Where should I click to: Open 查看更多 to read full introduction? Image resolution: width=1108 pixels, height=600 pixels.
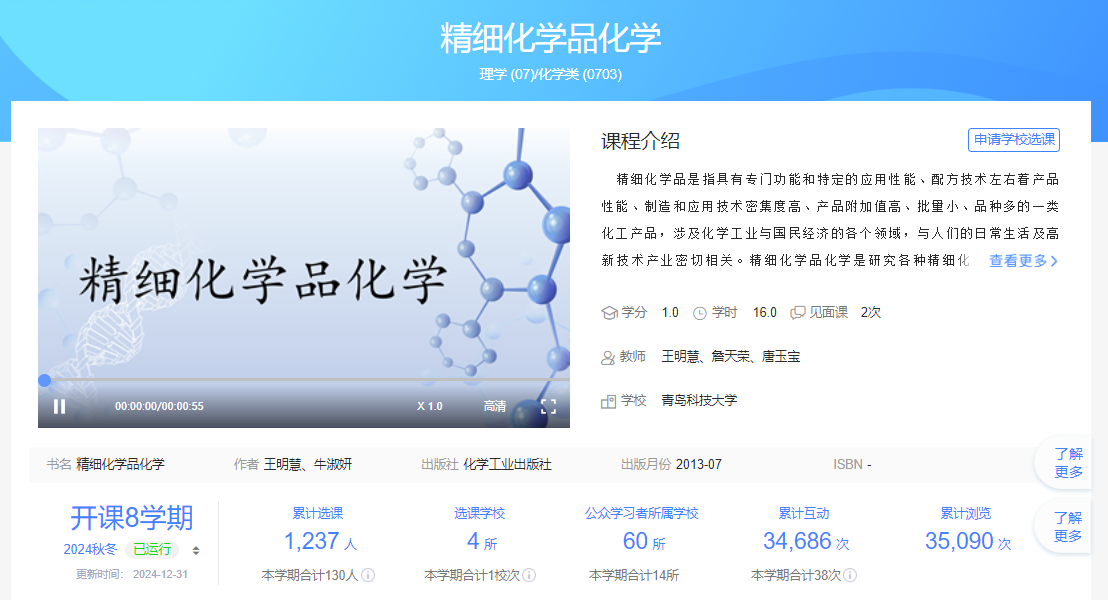coord(1023,261)
